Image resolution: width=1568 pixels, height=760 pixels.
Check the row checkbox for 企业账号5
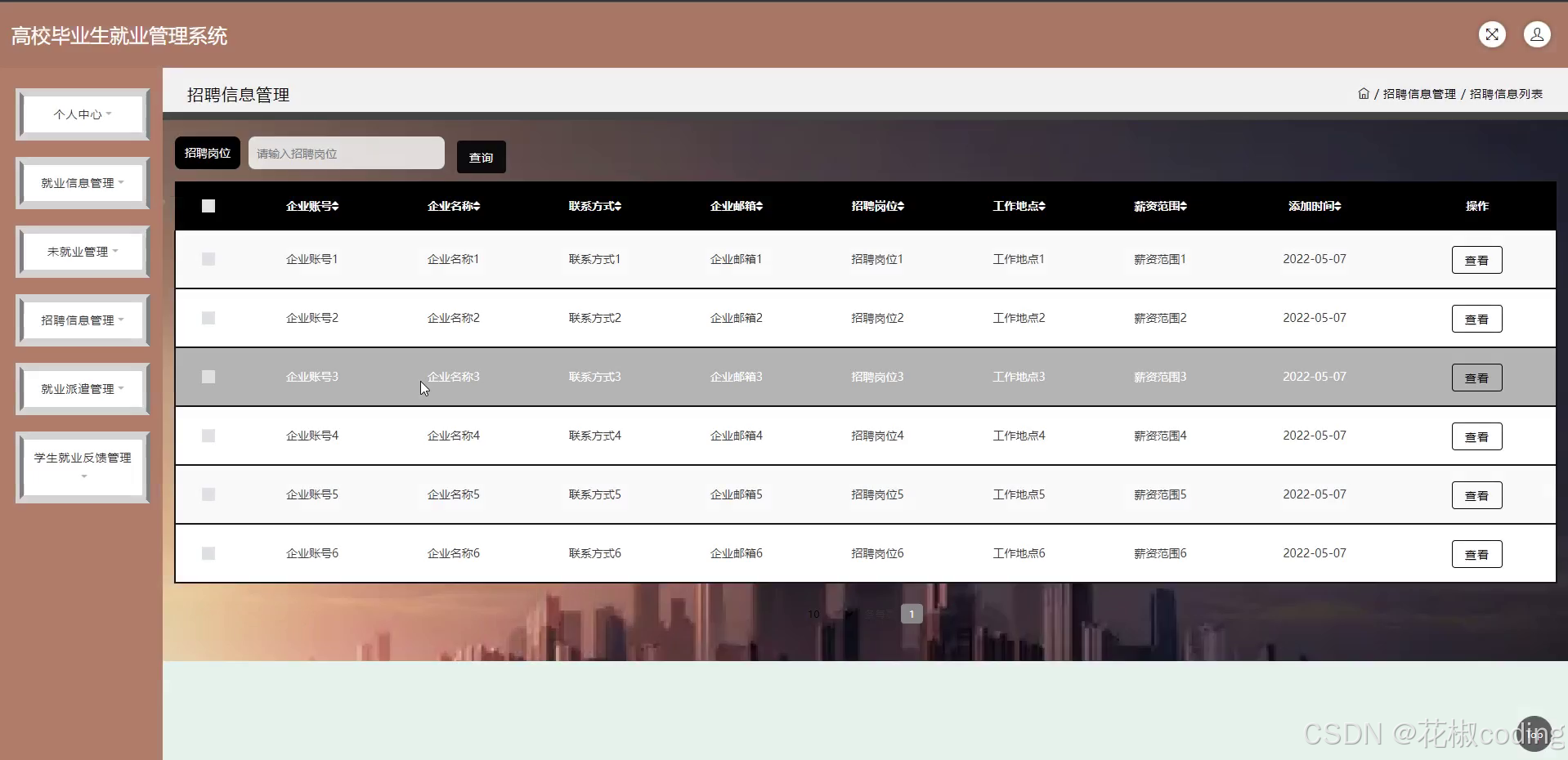point(208,494)
